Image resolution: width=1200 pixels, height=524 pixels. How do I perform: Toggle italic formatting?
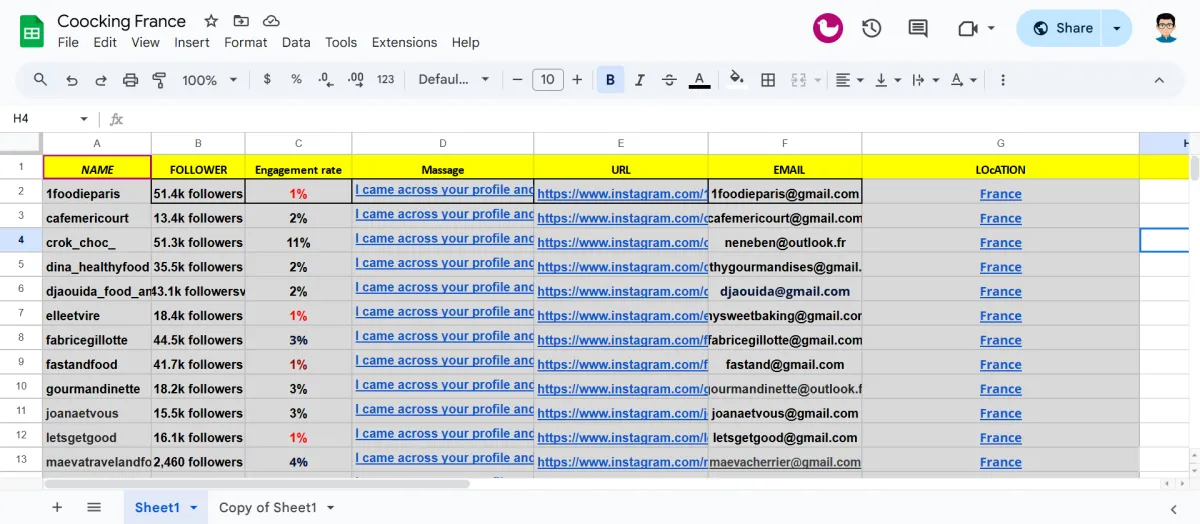point(640,80)
